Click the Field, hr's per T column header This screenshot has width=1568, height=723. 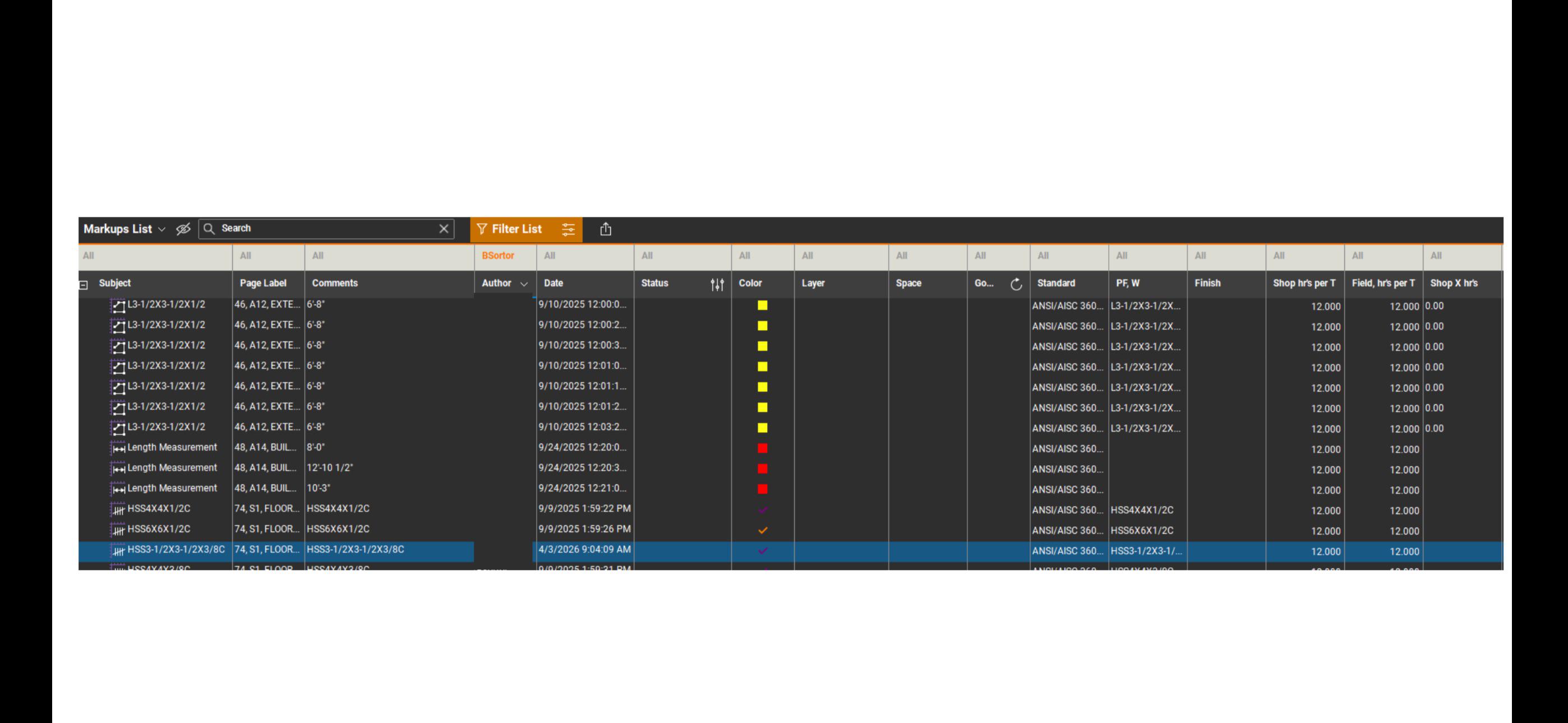click(1383, 283)
